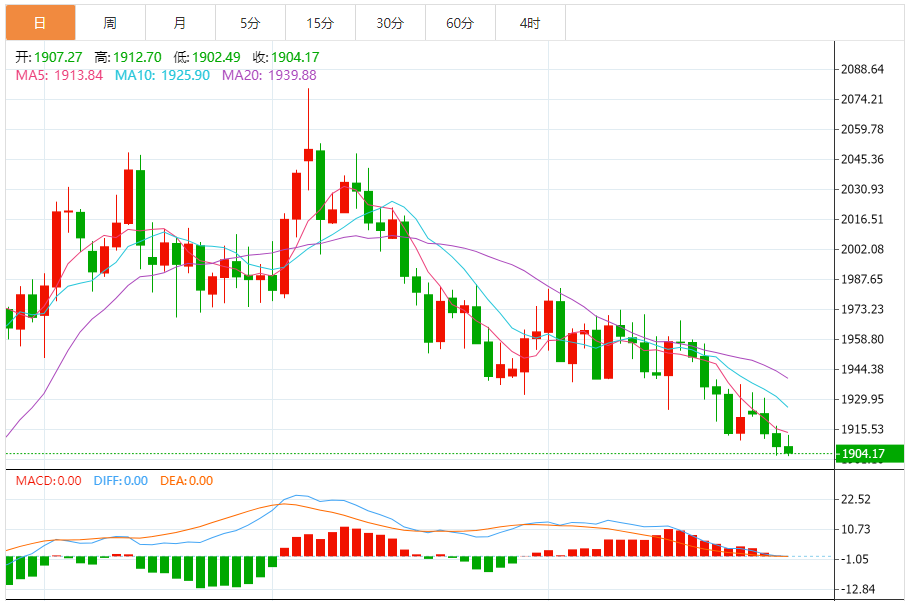Click the 1929.95 price axis label
The image size is (915, 601).
862,399
